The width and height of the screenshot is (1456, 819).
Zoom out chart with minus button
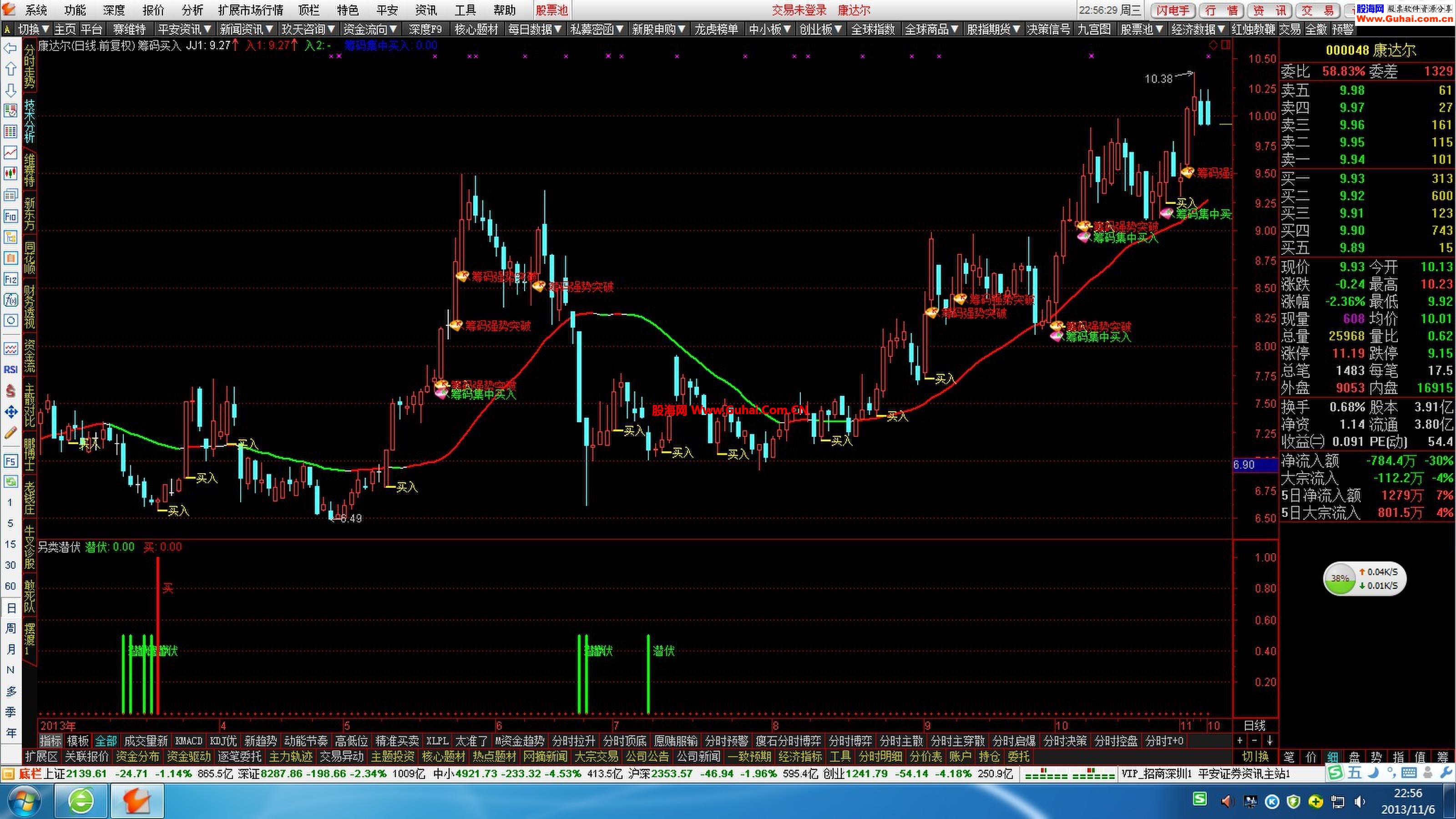(1255, 740)
